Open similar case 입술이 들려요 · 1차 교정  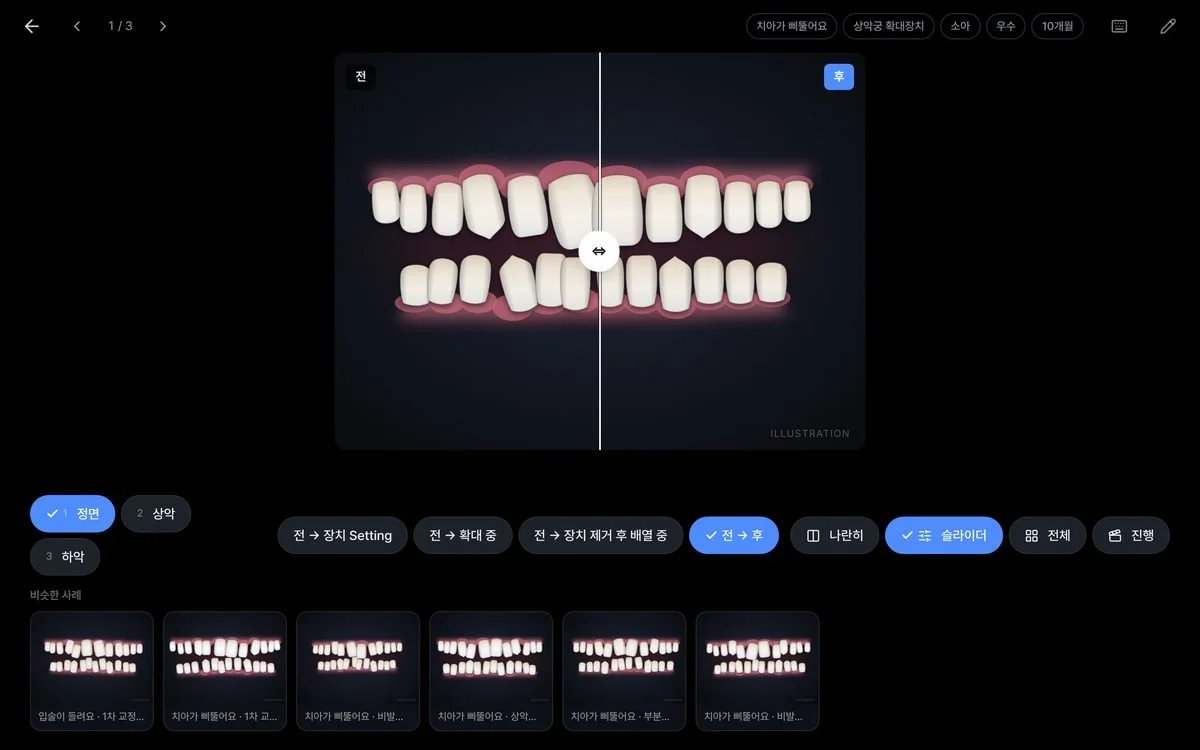[92, 671]
